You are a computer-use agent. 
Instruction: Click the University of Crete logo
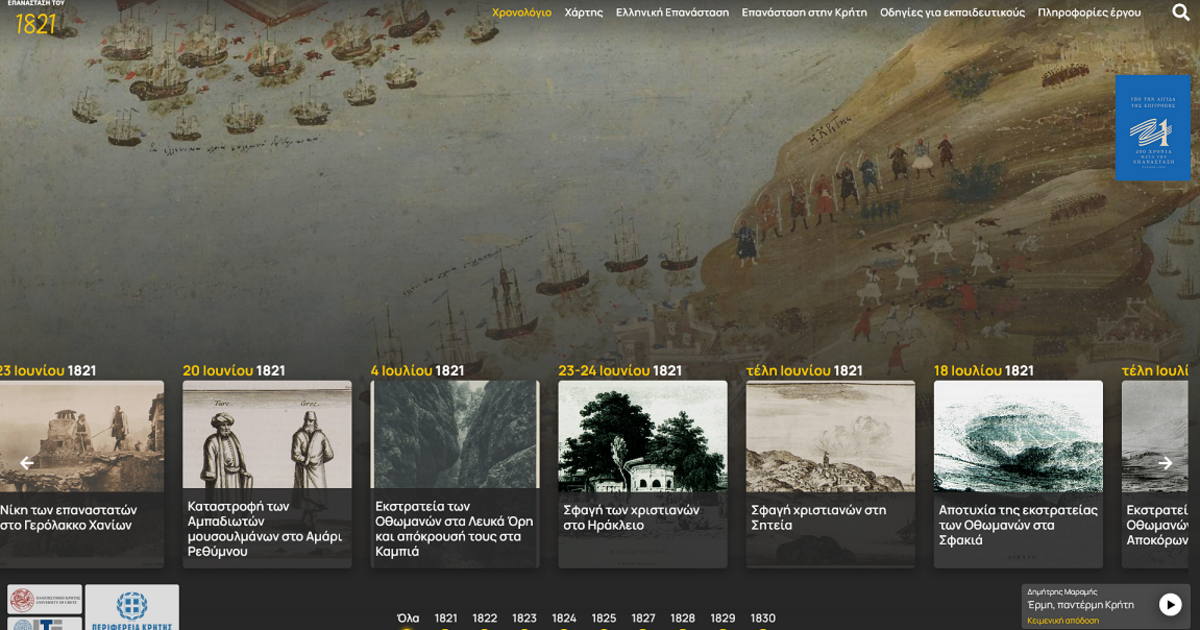coord(44,600)
